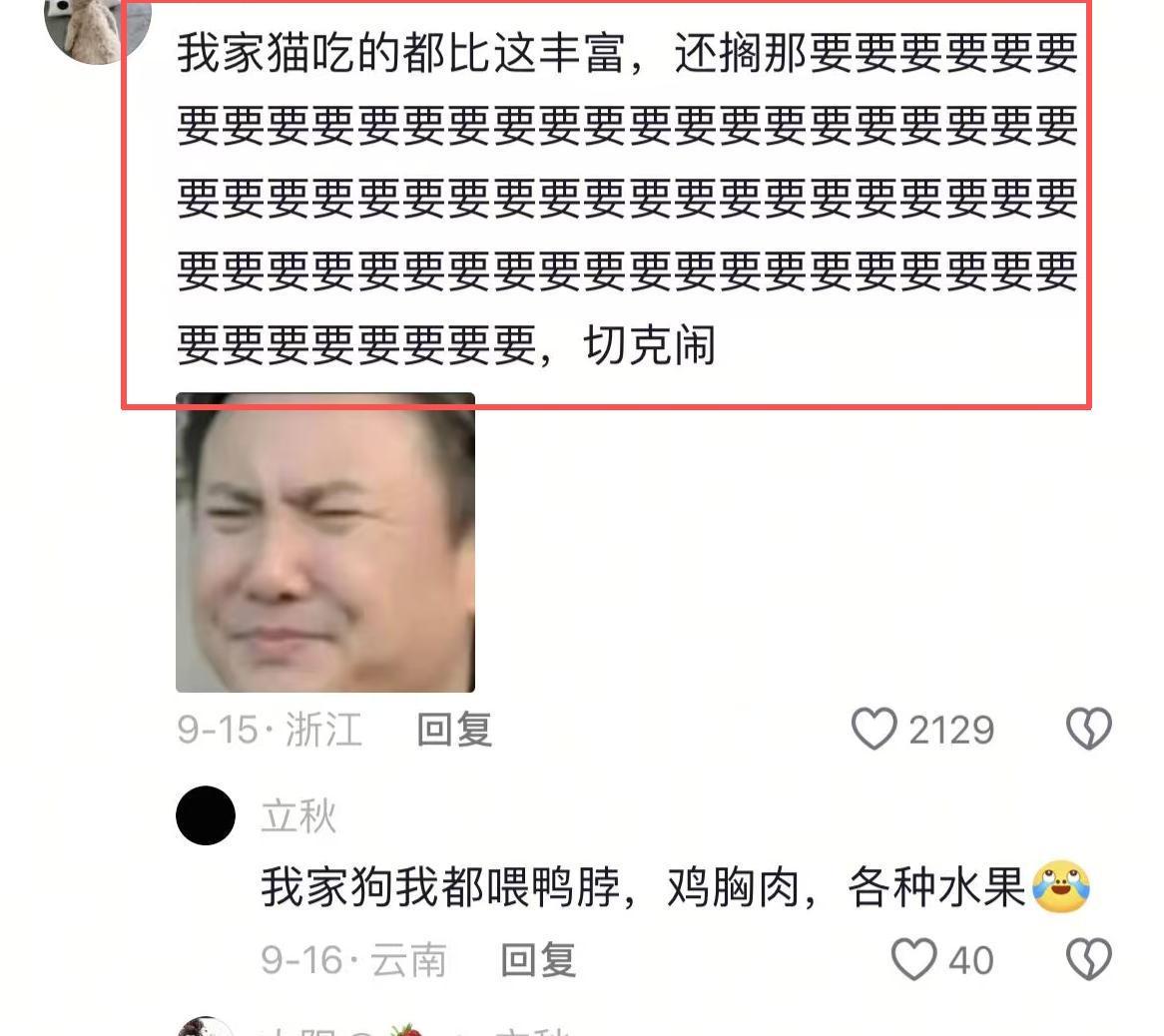
Task: Tap the 我家狗我都喂鸭脖 reply text
Action: coord(643,887)
